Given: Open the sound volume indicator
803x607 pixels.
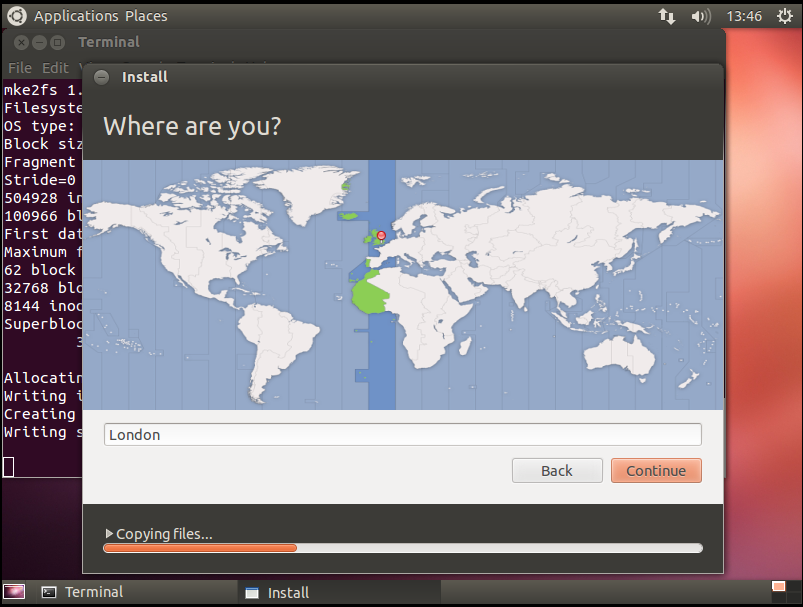Looking at the screenshot, I should tap(701, 16).
